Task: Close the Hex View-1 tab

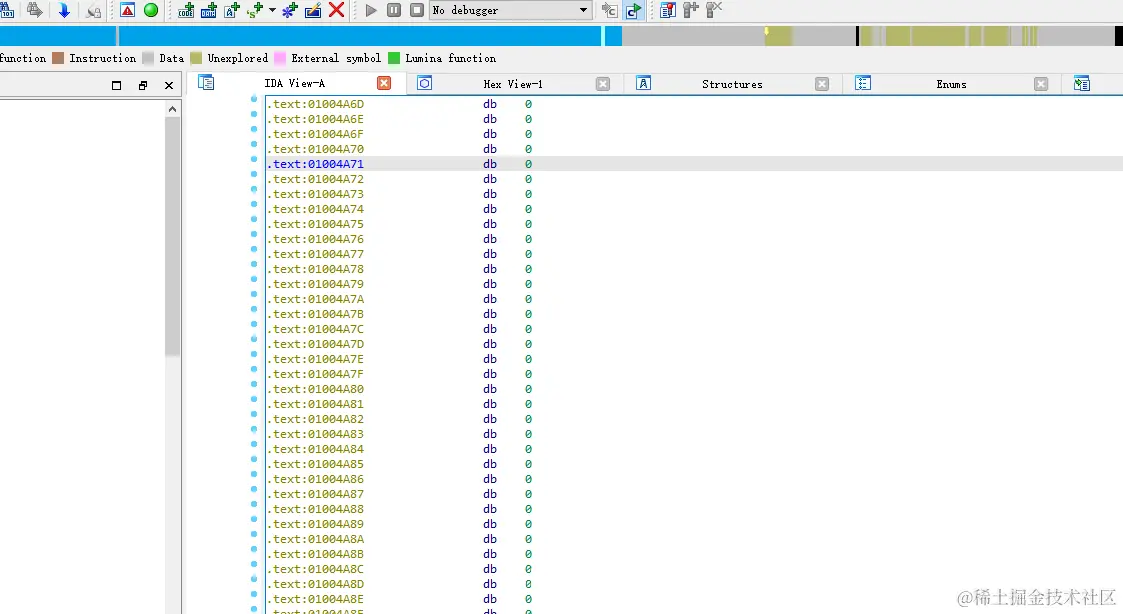Action: pos(603,84)
